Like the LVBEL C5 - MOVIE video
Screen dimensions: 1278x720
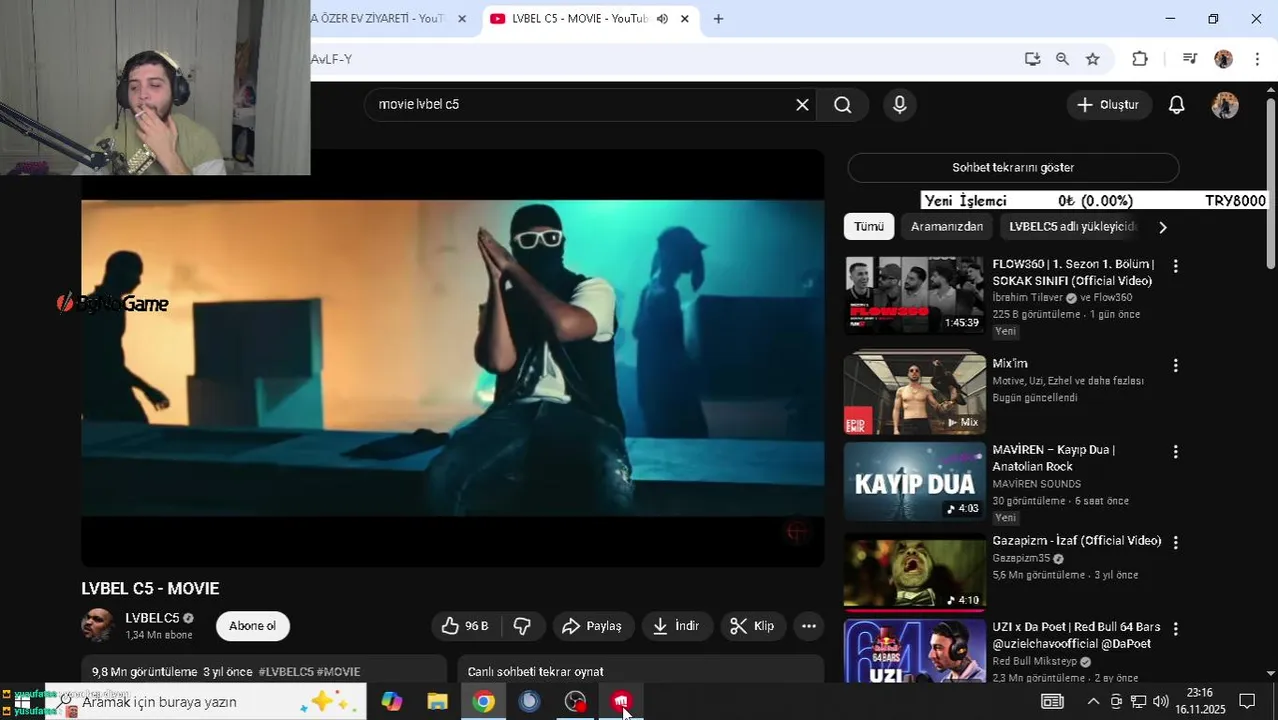(466, 626)
